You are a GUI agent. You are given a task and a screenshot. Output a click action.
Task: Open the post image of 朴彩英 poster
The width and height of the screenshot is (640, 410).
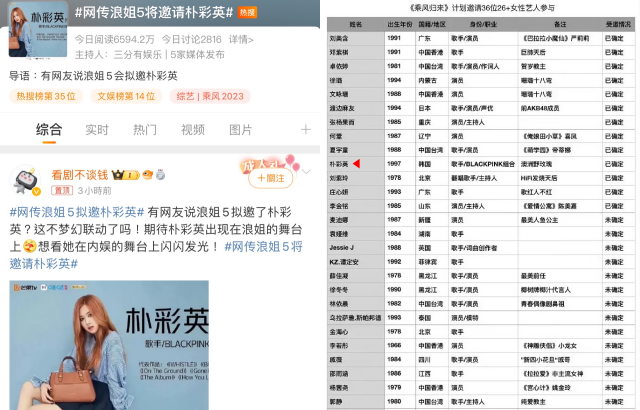click(109, 345)
